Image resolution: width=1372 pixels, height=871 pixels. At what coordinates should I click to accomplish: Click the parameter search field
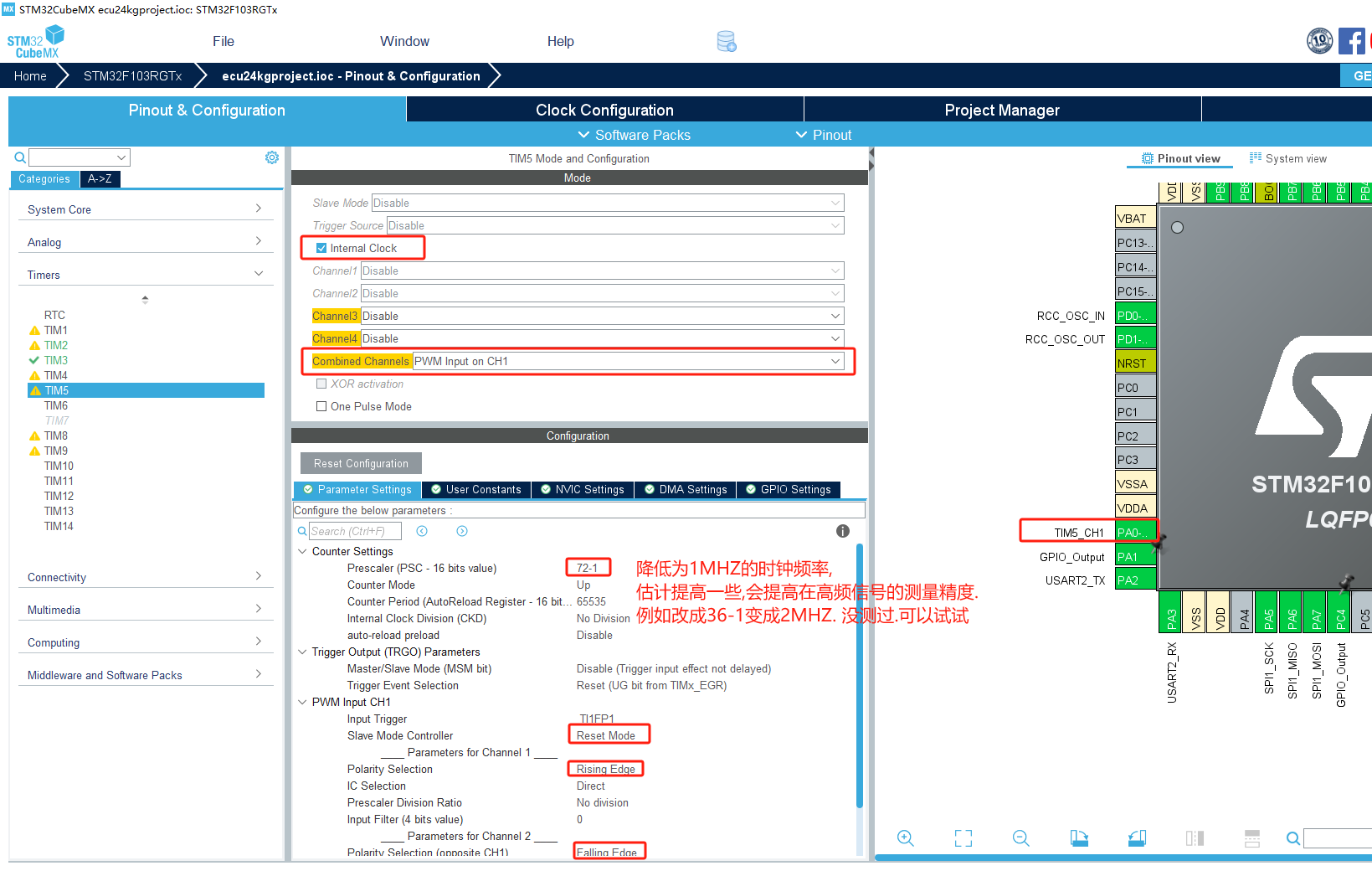(355, 531)
